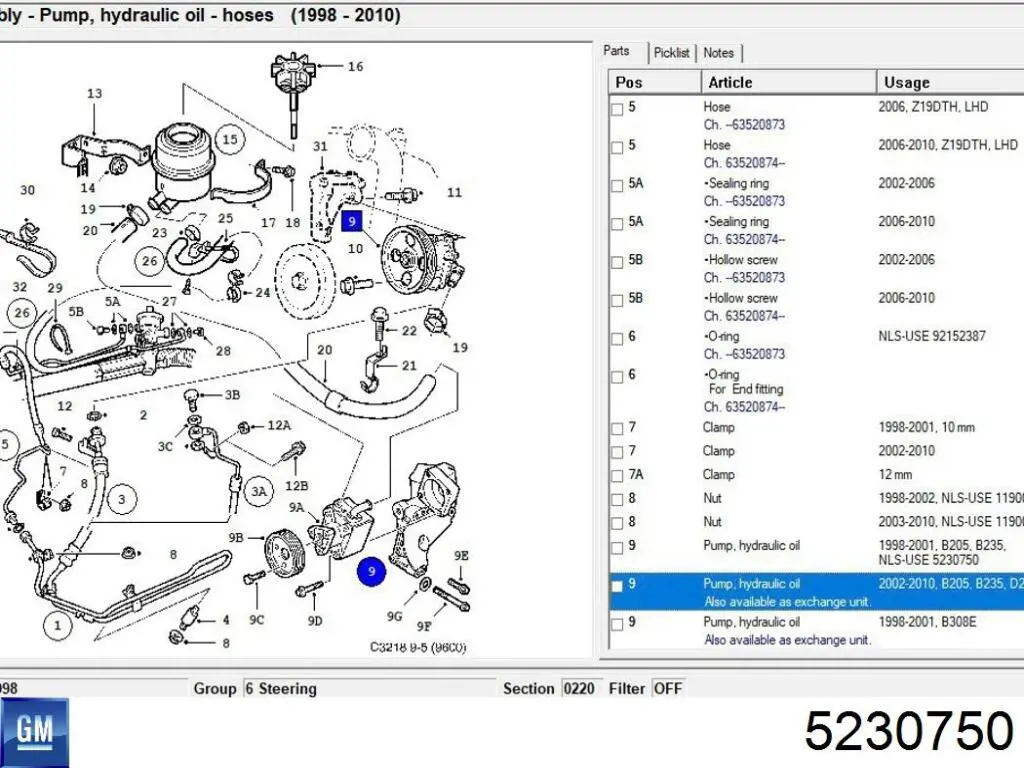The height and width of the screenshot is (768, 1024).
Task: Click callout 3C in the diagram
Action: (x=165, y=447)
